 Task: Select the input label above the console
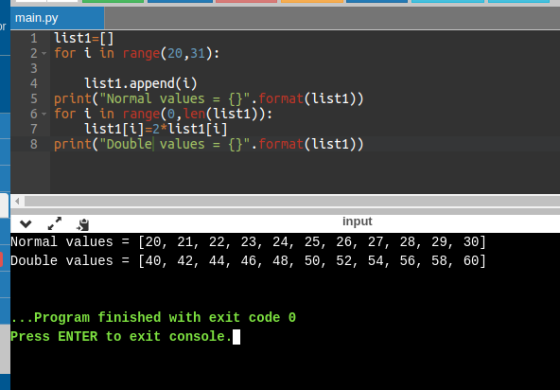[x=357, y=221]
